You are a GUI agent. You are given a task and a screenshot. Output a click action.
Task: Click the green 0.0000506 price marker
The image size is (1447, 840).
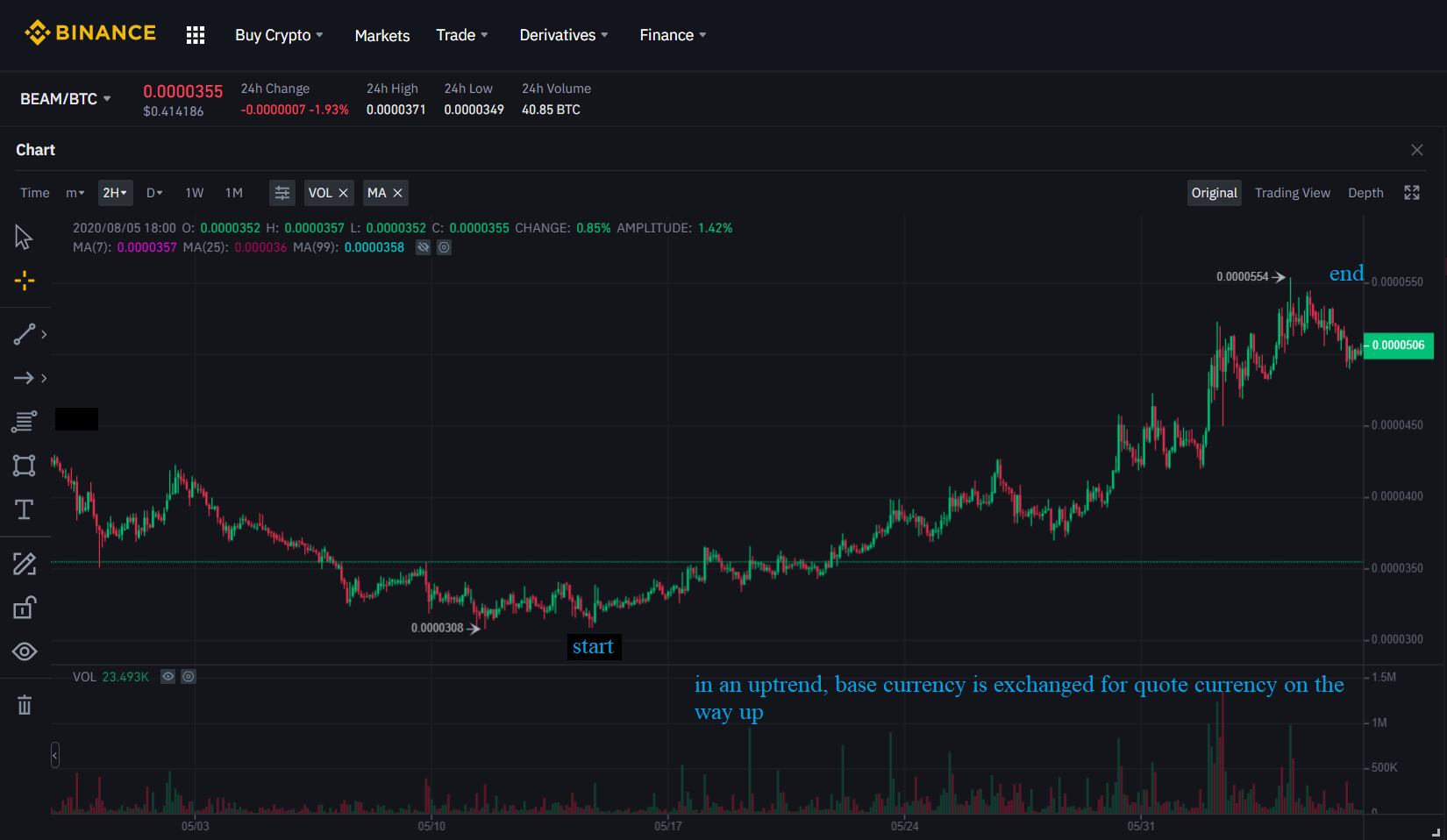coord(1399,345)
